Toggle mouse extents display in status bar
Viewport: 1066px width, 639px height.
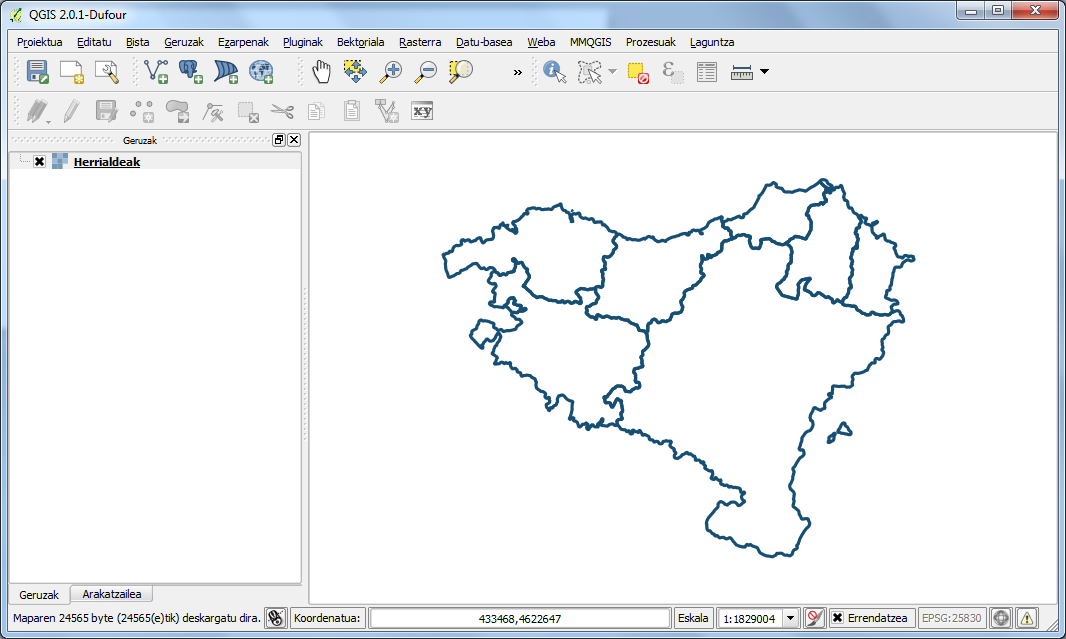point(276,618)
